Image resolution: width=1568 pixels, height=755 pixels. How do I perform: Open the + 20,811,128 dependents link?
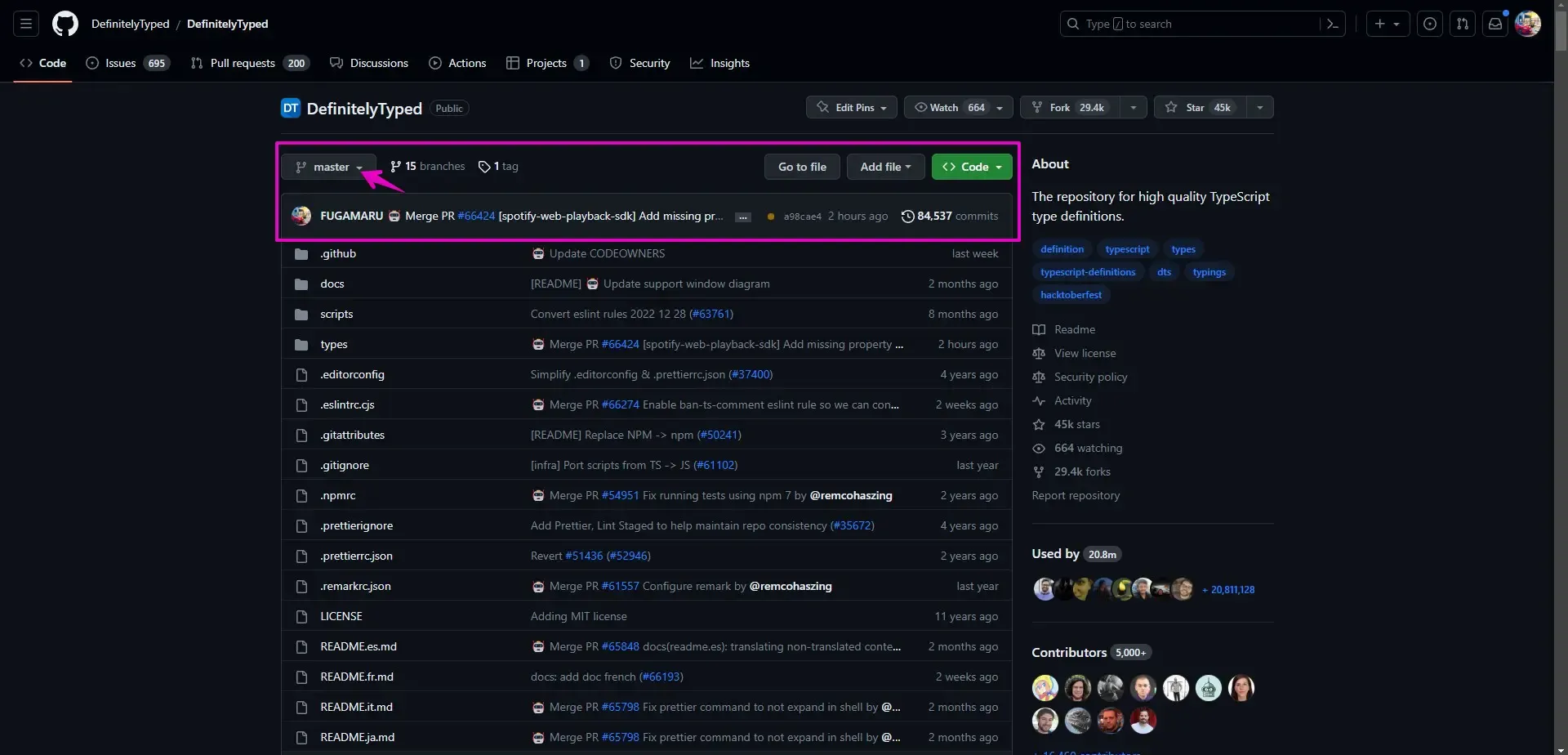[1228, 589]
